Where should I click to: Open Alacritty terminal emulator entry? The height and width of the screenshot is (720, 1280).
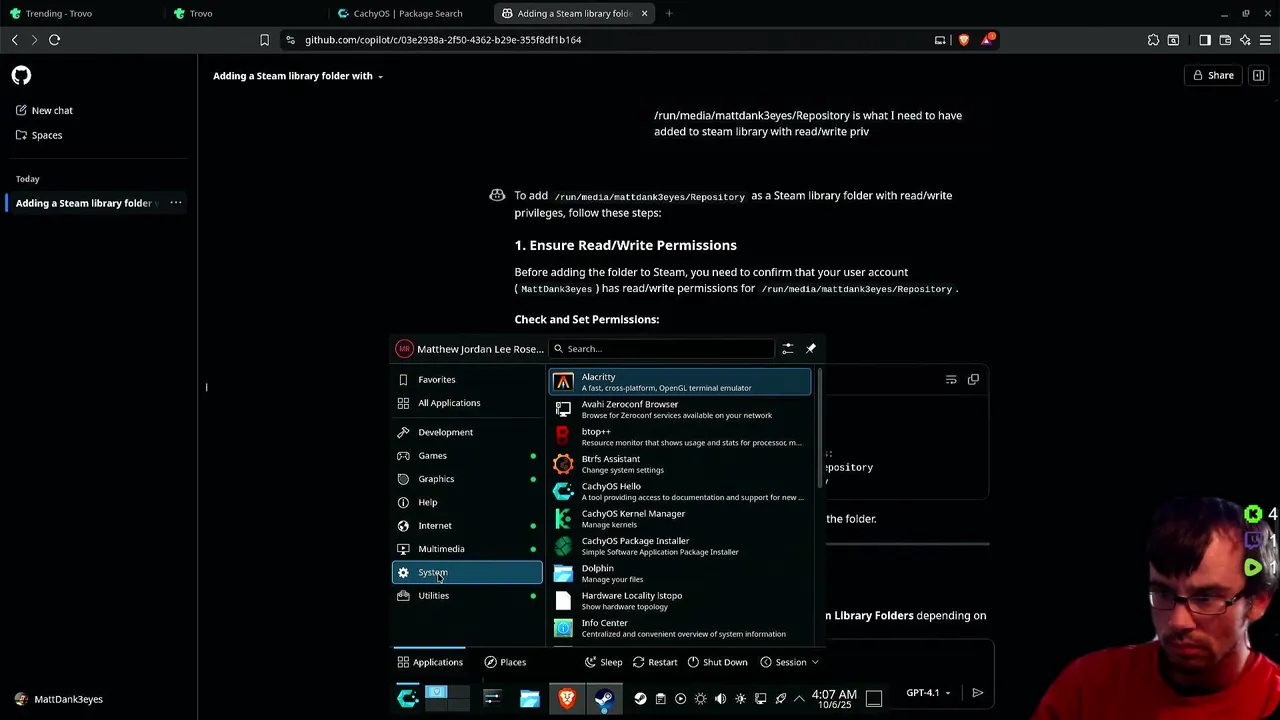[x=680, y=382]
